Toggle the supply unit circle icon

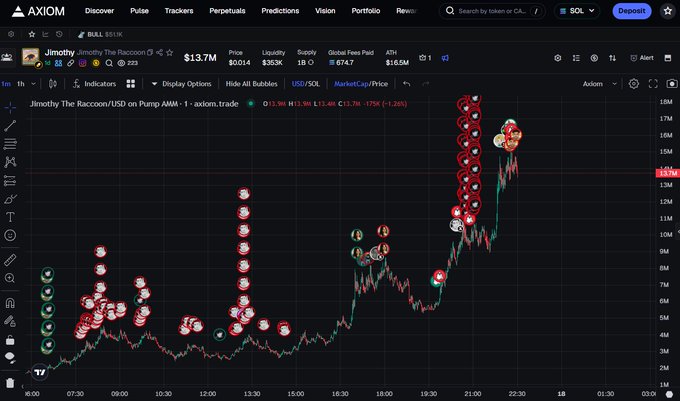pyautogui.click(x=311, y=63)
